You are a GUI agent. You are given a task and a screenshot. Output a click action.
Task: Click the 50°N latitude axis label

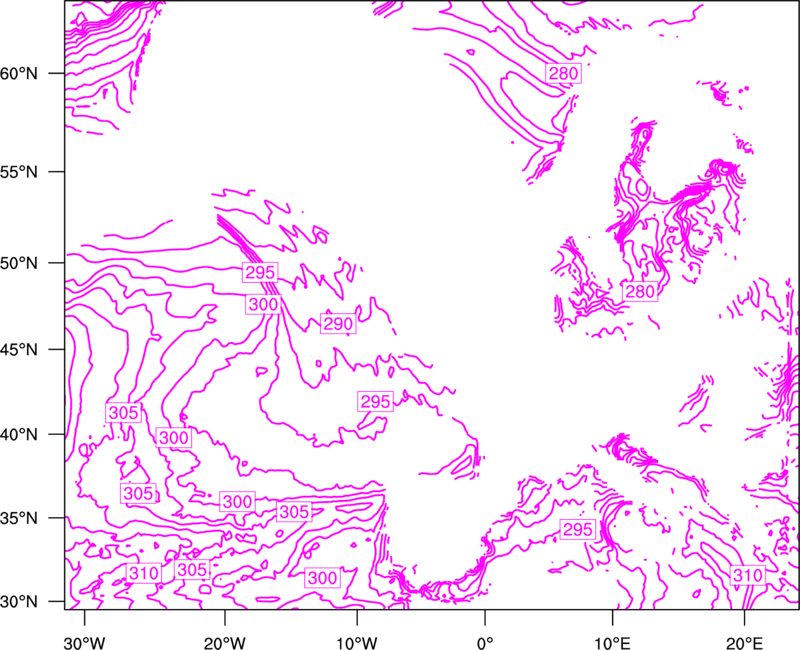[x=19, y=263]
